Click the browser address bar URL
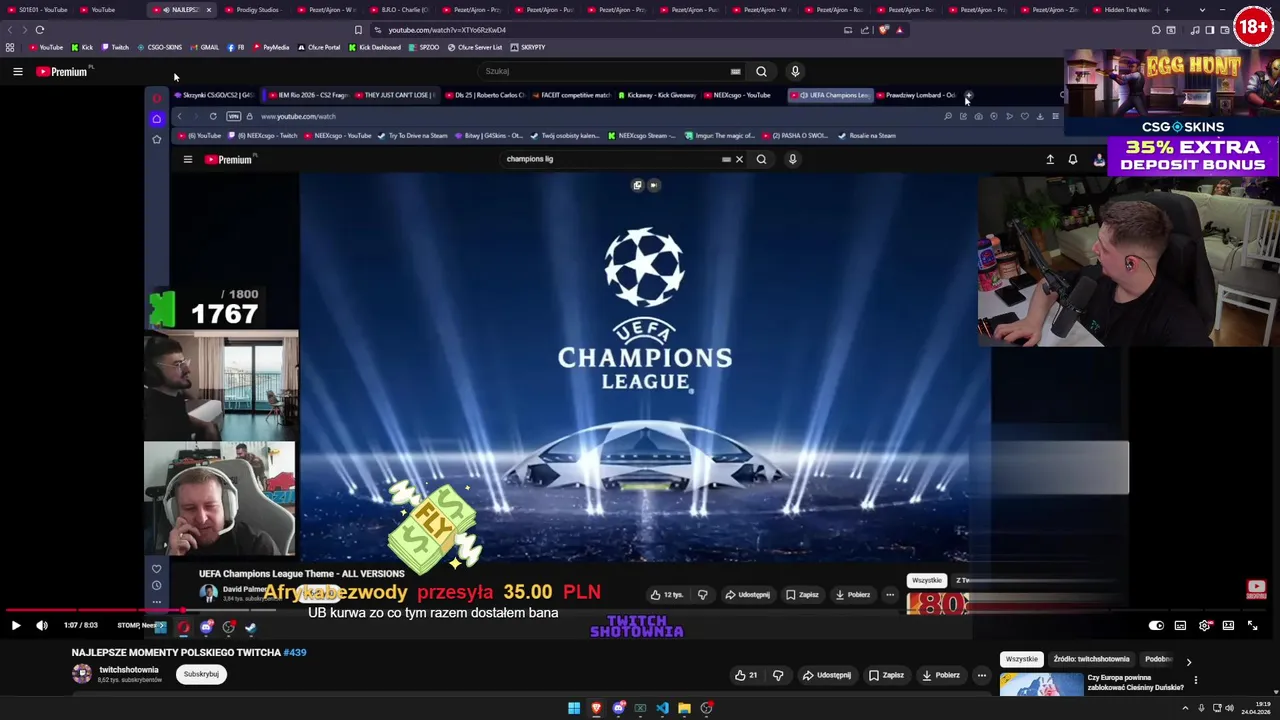Viewport: 1280px width, 720px height. [x=447, y=30]
